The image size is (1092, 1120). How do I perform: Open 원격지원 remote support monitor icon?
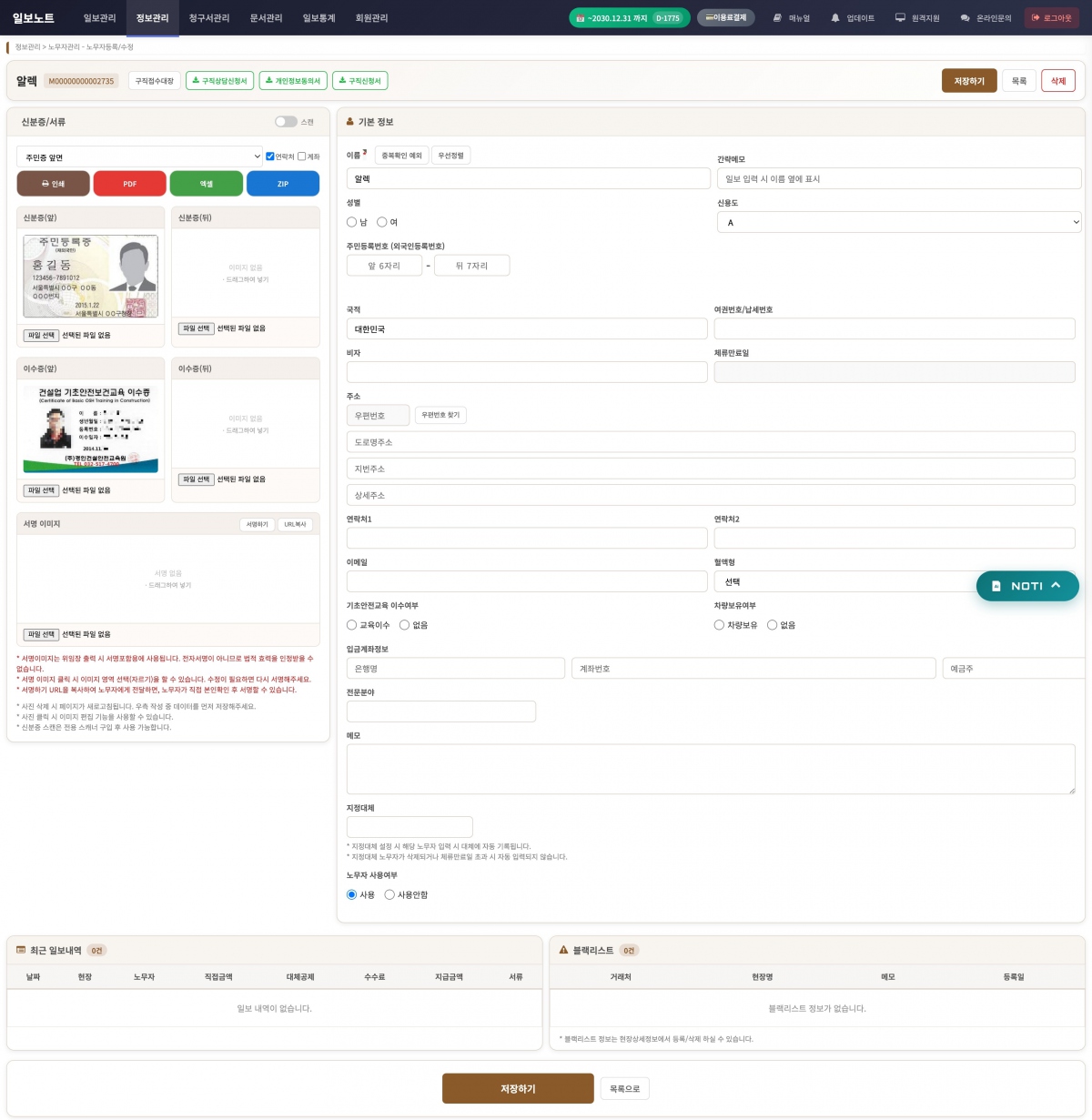[x=900, y=18]
